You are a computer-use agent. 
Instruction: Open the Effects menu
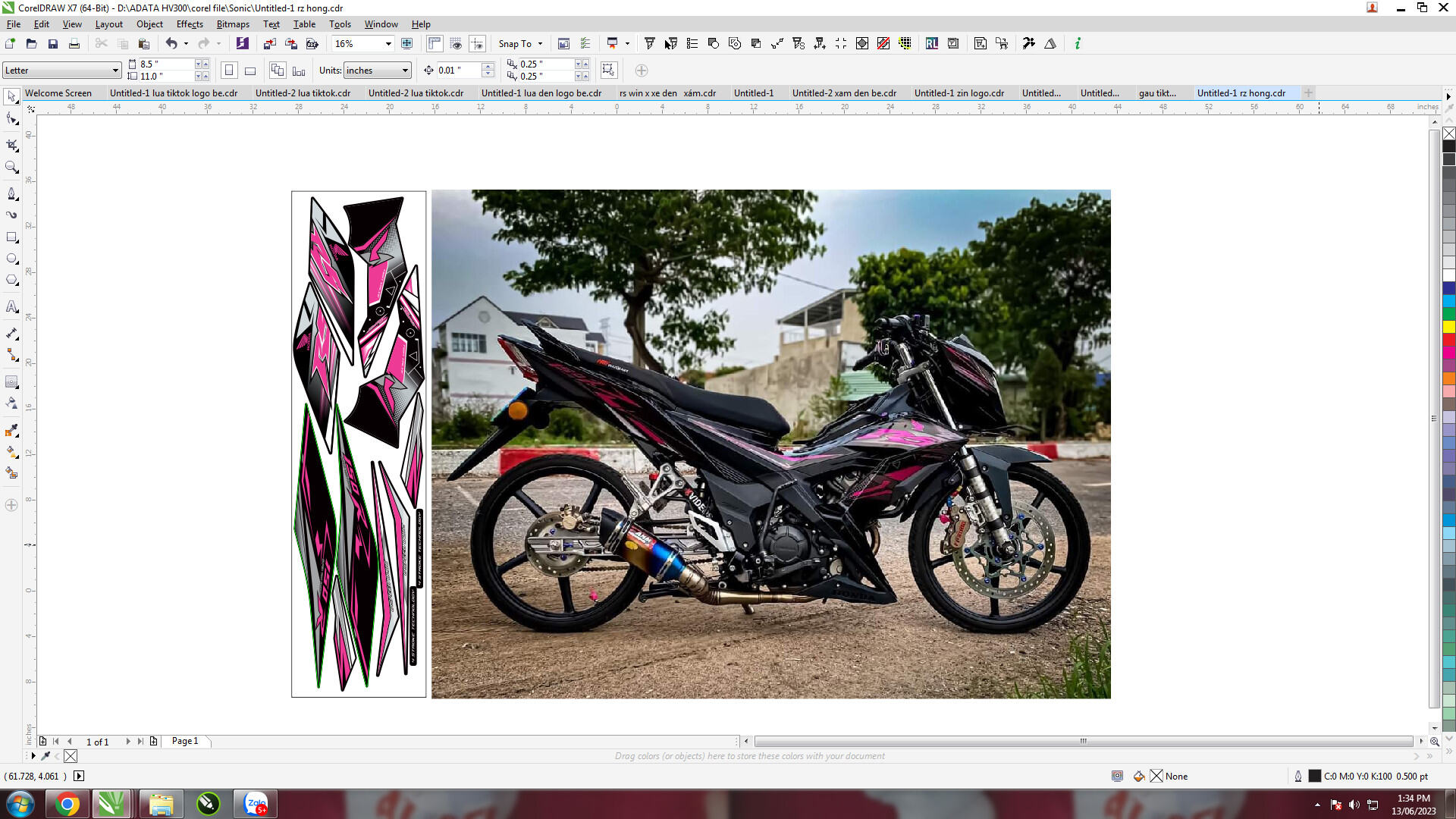tap(190, 24)
